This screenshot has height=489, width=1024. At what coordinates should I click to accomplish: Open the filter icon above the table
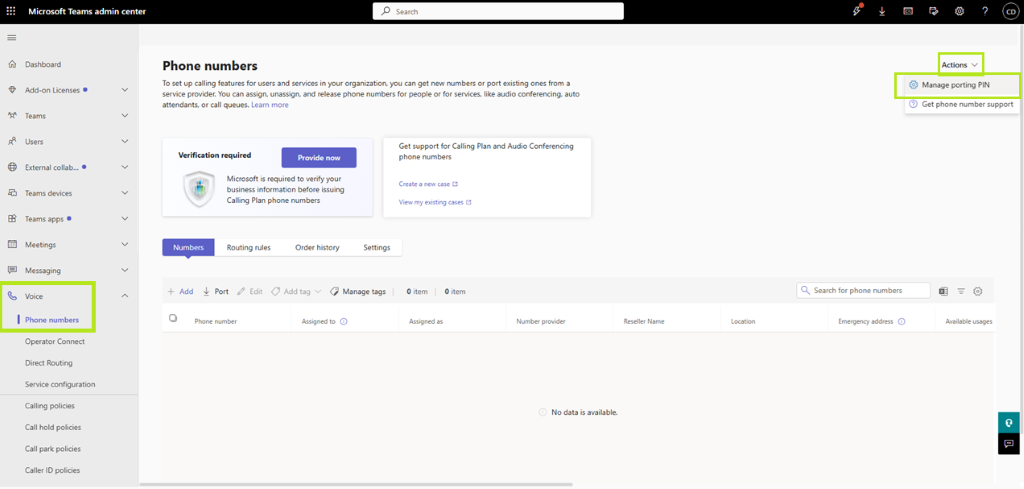pyautogui.click(x=961, y=291)
